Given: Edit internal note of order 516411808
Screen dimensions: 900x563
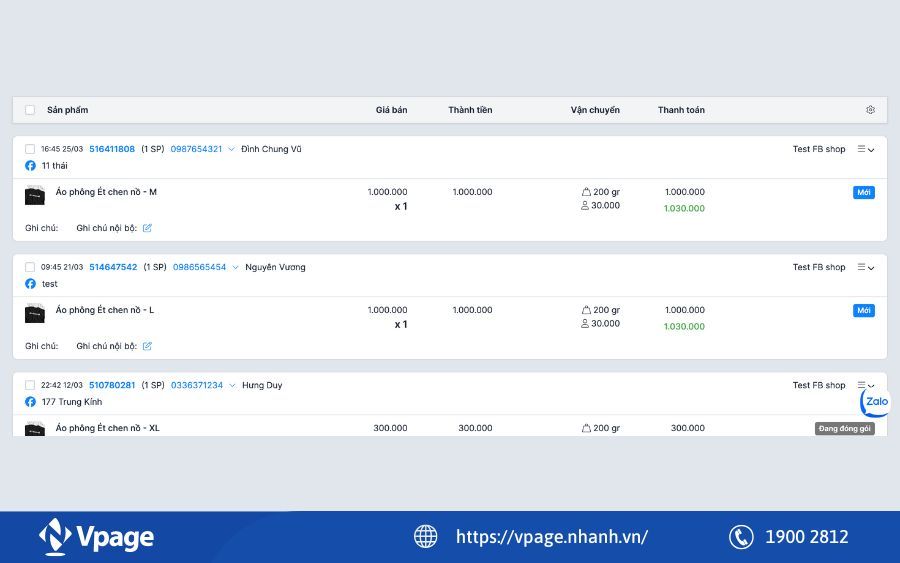Looking at the screenshot, I should tap(147, 228).
